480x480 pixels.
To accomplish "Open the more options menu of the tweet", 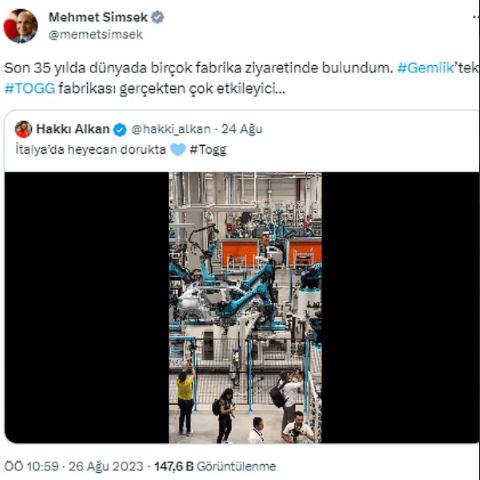I will coord(476,17).
